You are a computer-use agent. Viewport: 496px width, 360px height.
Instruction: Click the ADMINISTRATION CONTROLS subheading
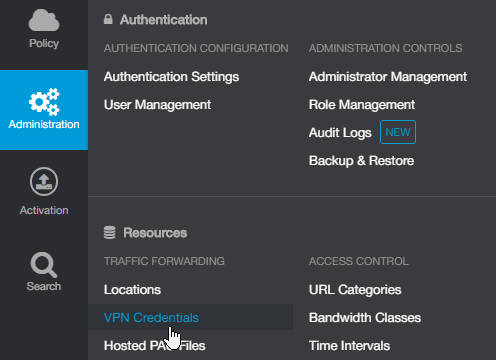click(385, 48)
